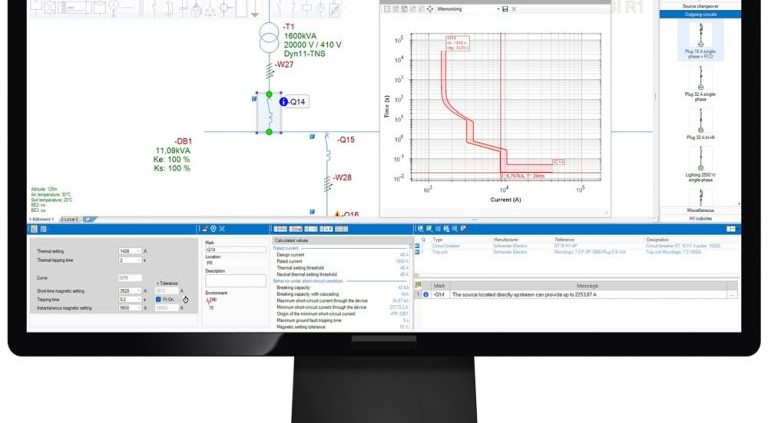Open the Source changeover category
768x423 pixels.
click(700, 6)
